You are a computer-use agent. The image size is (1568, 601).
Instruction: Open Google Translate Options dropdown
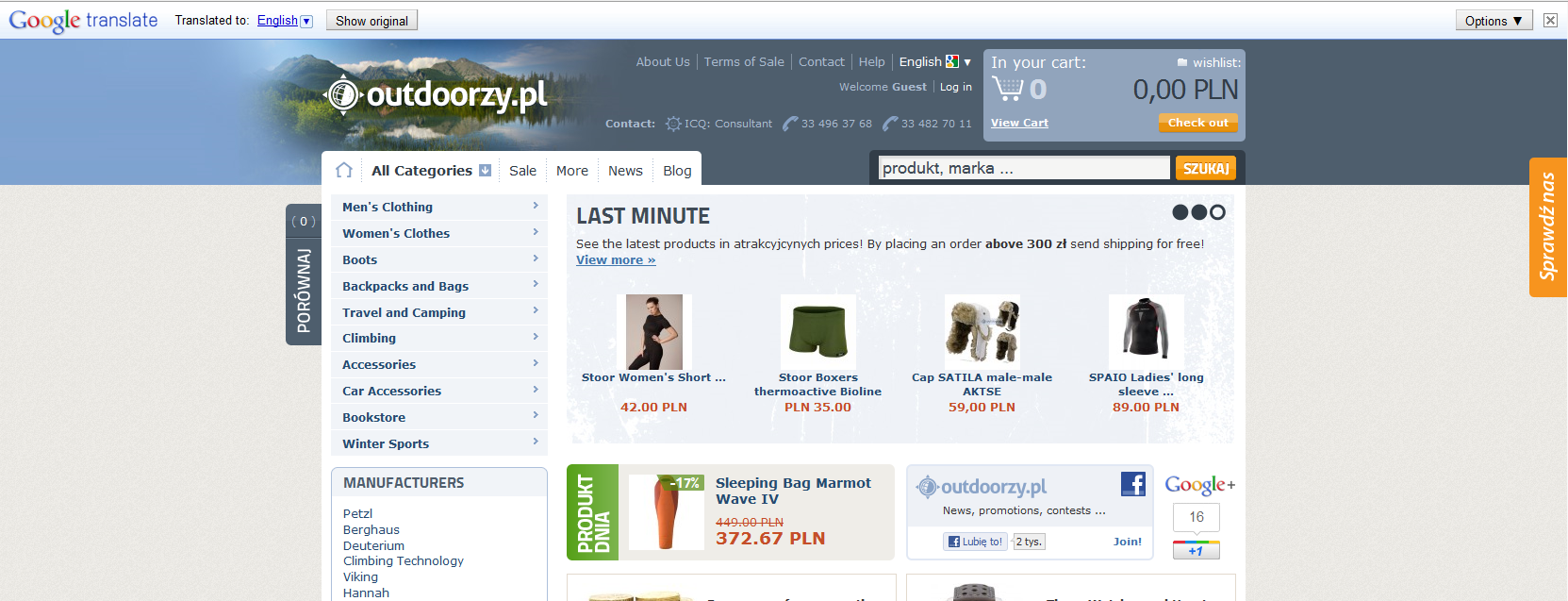pos(1494,21)
